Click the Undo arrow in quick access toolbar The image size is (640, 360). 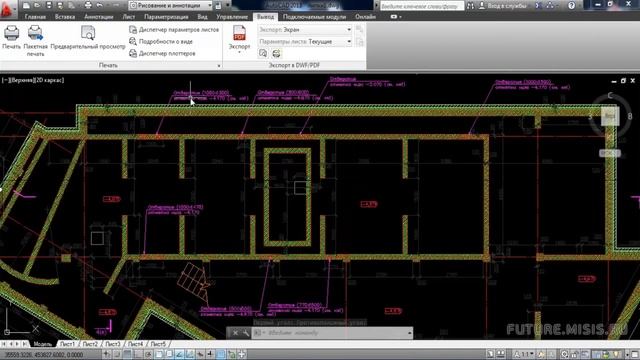coord(99,5)
